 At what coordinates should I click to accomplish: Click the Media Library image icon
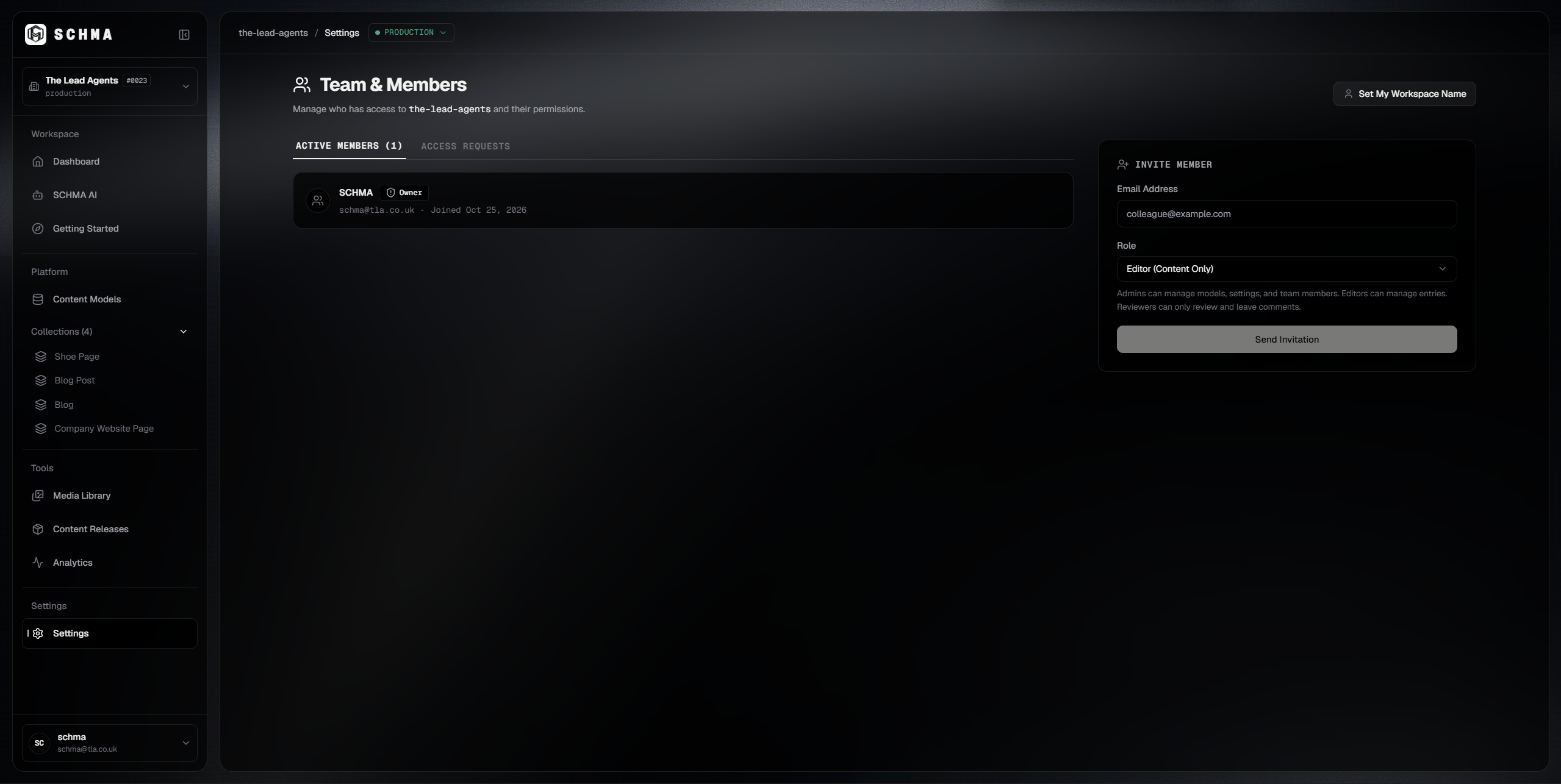coord(38,496)
